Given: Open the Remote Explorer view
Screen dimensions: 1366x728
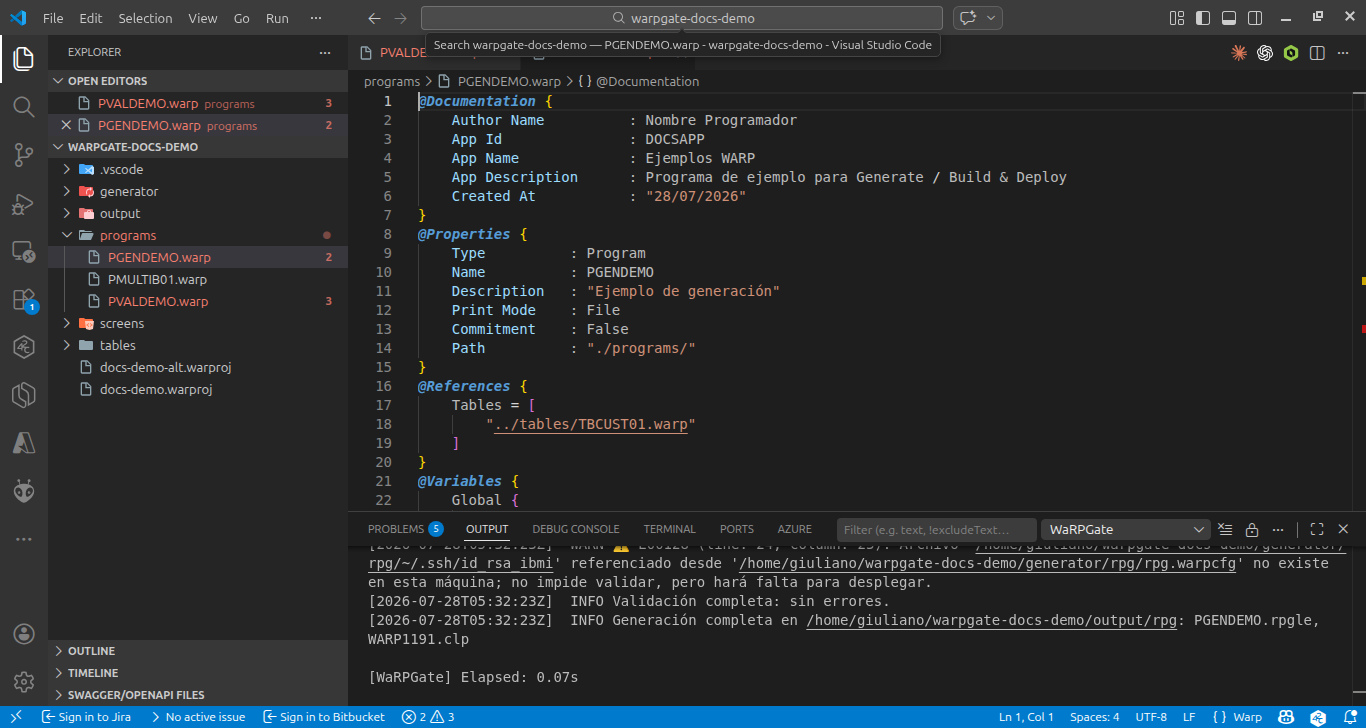Looking at the screenshot, I should (24, 251).
